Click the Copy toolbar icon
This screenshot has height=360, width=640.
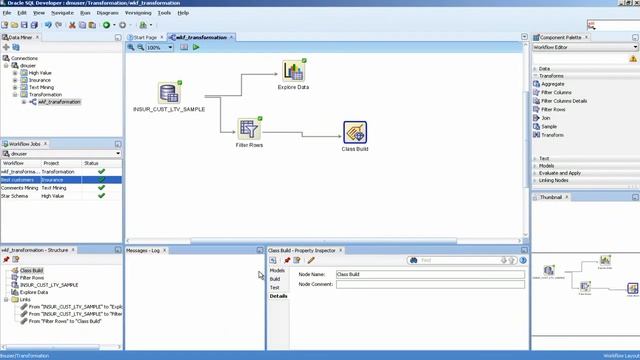pyautogui.click(x=82, y=25)
